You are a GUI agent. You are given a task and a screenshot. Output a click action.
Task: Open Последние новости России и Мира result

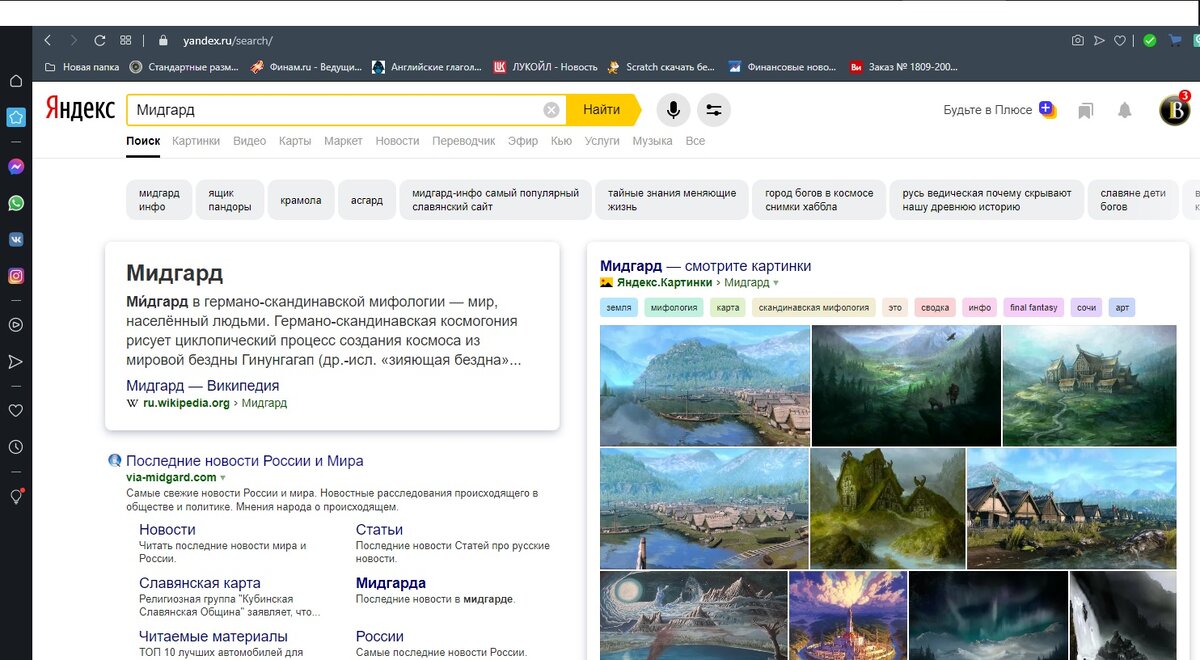click(x=245, y=461)
